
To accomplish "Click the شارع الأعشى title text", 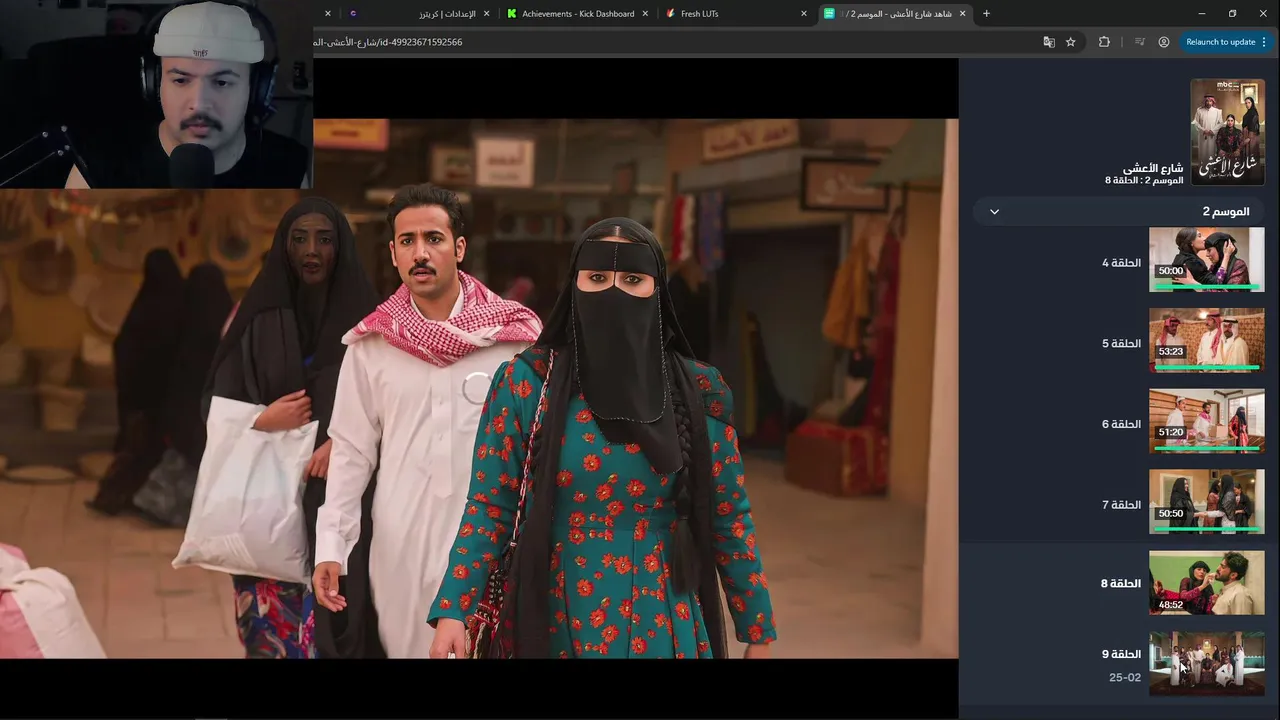I will point(1153,168).
